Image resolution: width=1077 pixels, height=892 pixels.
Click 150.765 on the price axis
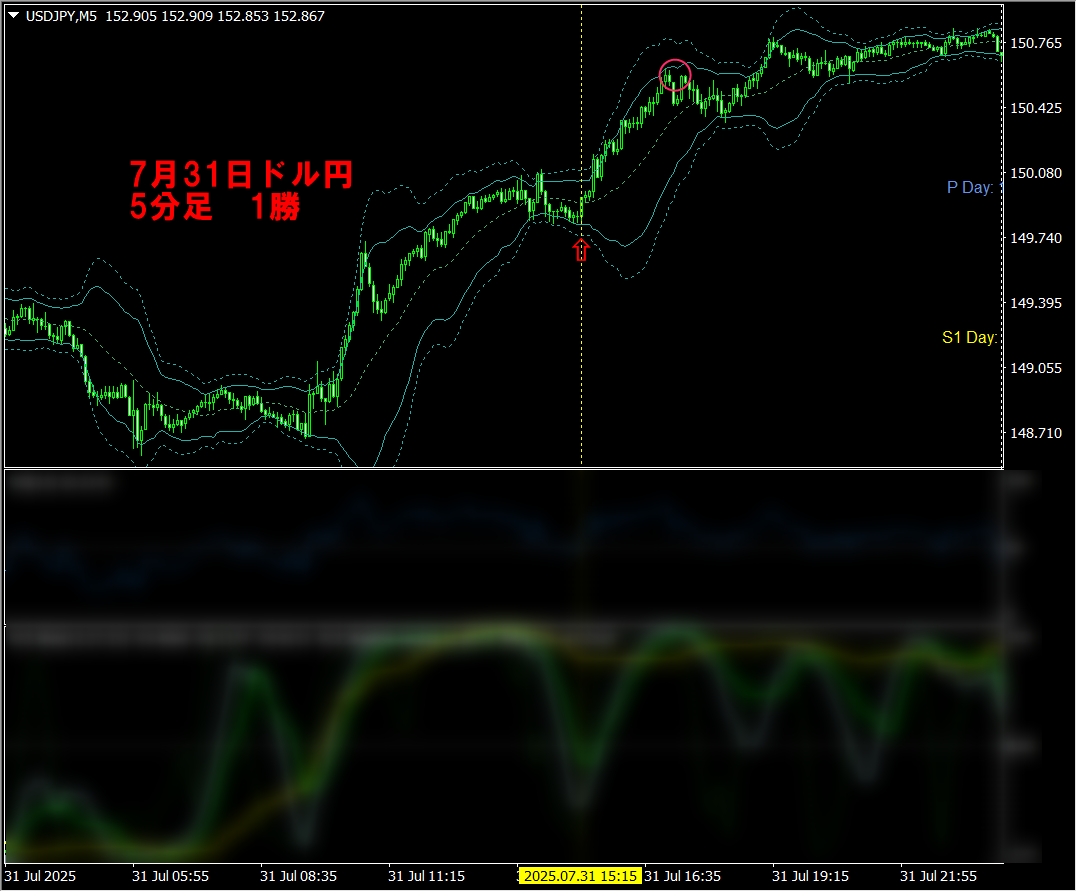pos(1036,43)
